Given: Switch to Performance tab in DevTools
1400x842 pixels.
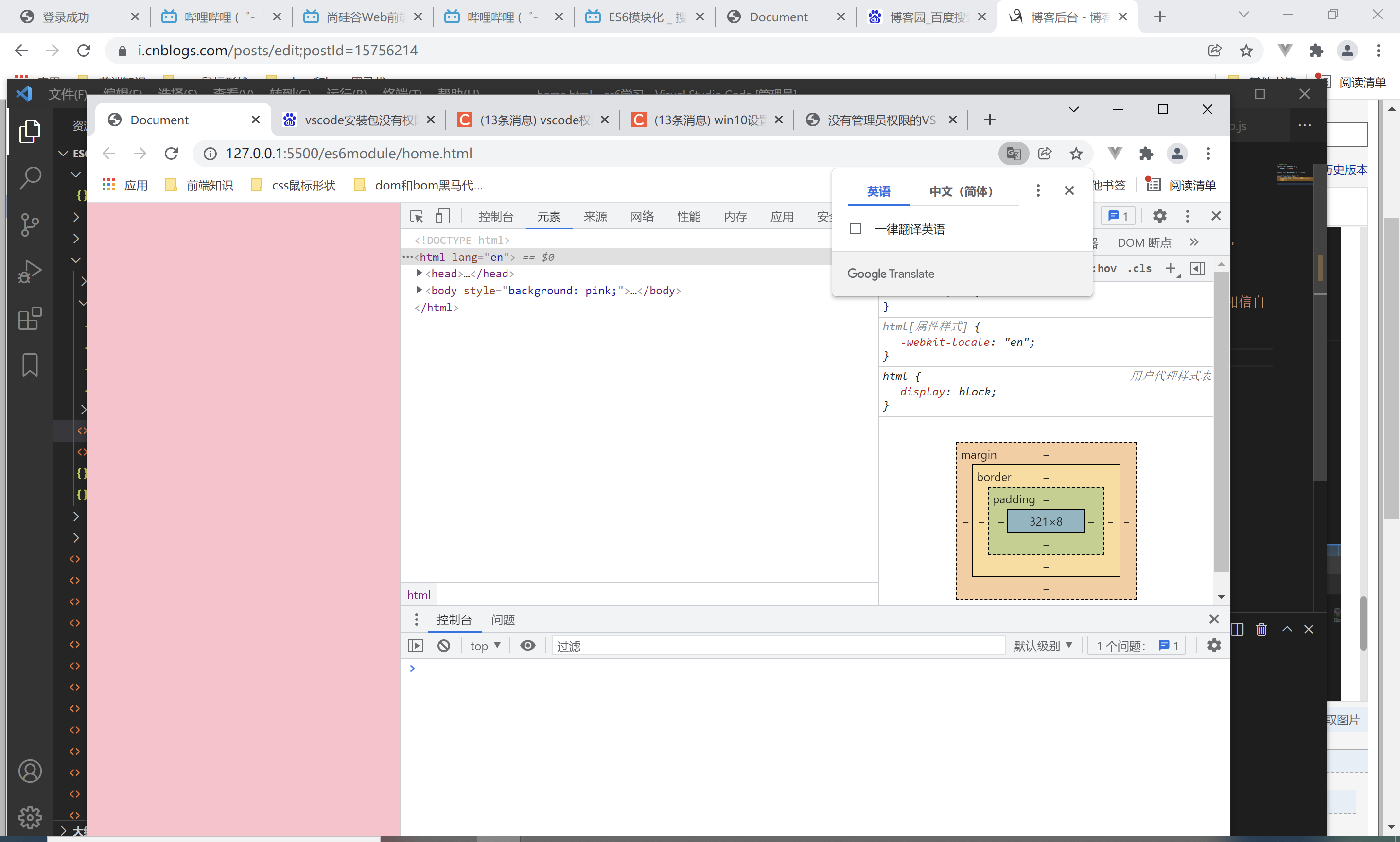Looking at the screenshot, I should (688, 216).
